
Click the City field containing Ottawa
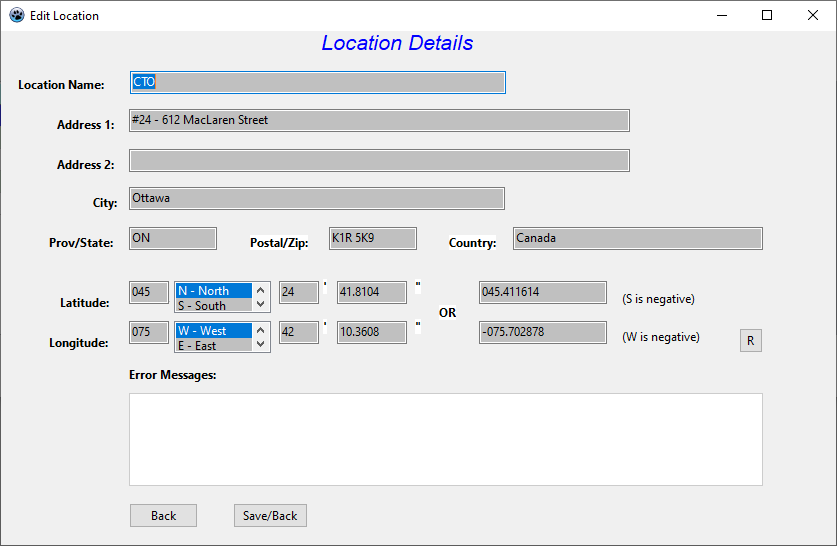pos(317,199)
